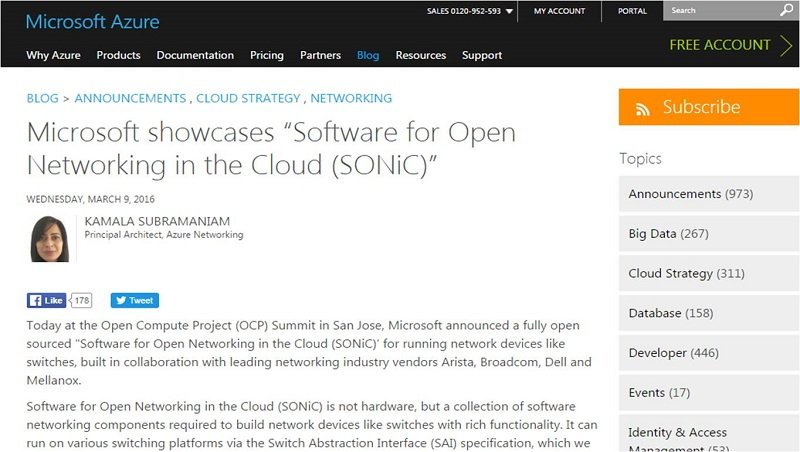Click the orange Subscribe button
The width and height of the screenshot is (800, 452).
coord(709,107)
